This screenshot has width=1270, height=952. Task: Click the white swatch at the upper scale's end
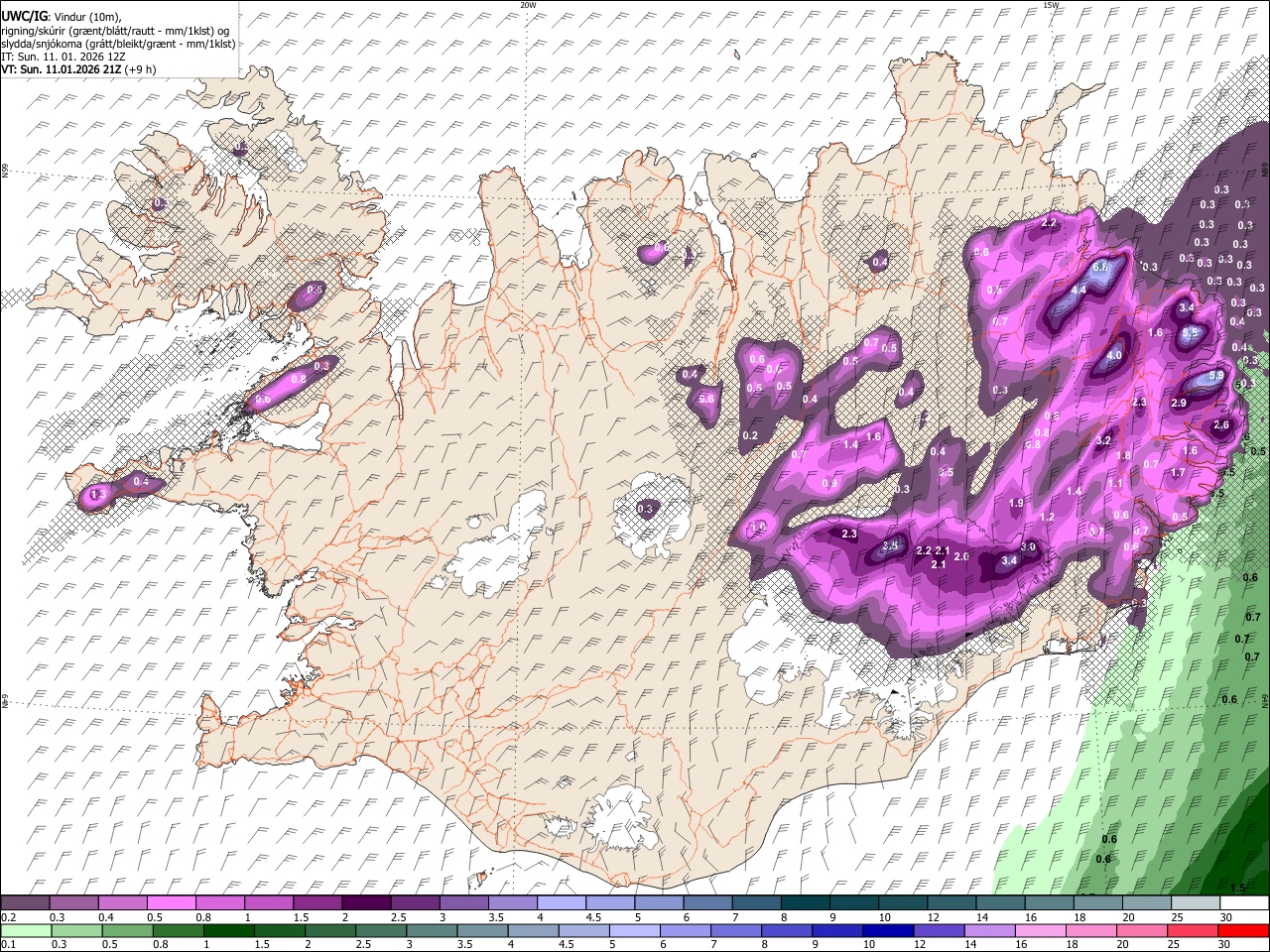coord(1243,902)
